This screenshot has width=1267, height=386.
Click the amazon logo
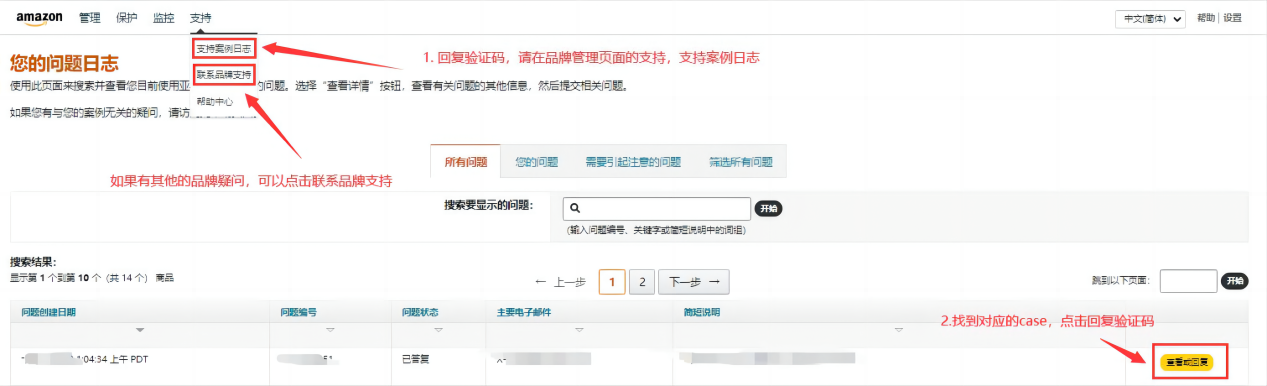(x=39, y=19)
